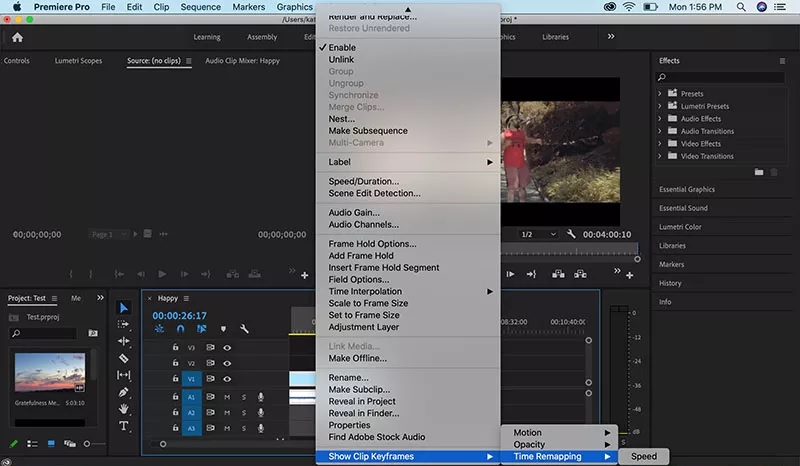Click the Home icon

point(17,37)
